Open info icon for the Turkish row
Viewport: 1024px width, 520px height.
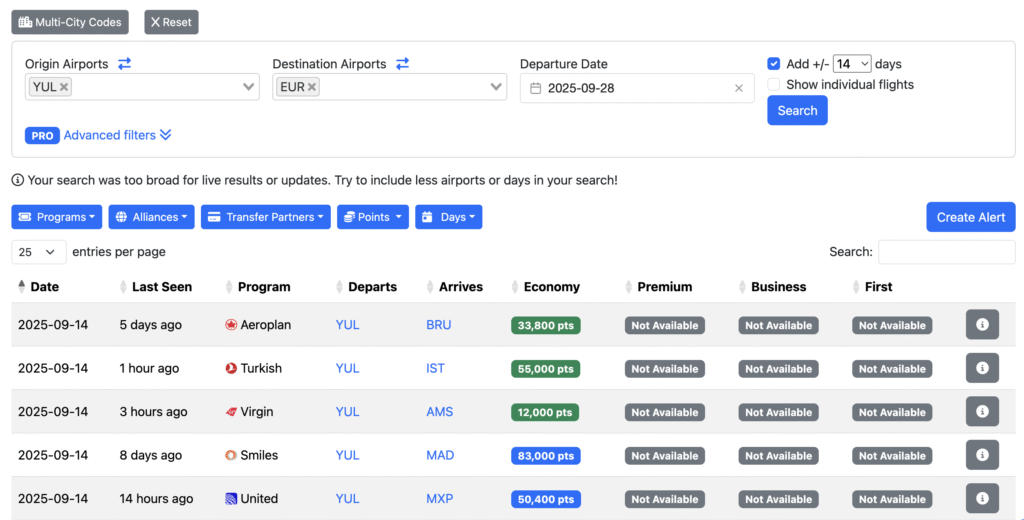point(982,368)
